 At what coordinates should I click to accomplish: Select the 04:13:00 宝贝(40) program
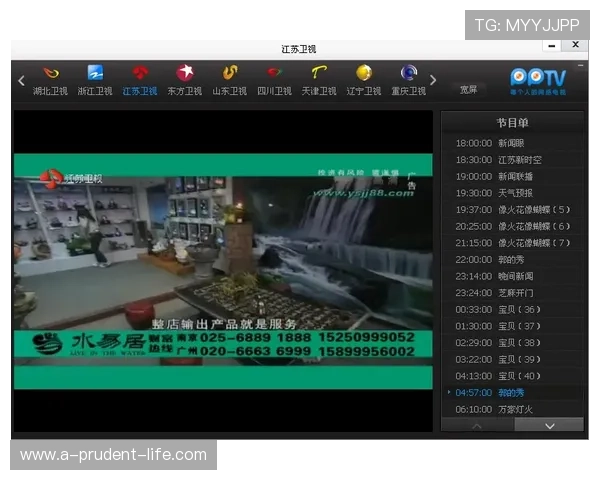(512, 376)
